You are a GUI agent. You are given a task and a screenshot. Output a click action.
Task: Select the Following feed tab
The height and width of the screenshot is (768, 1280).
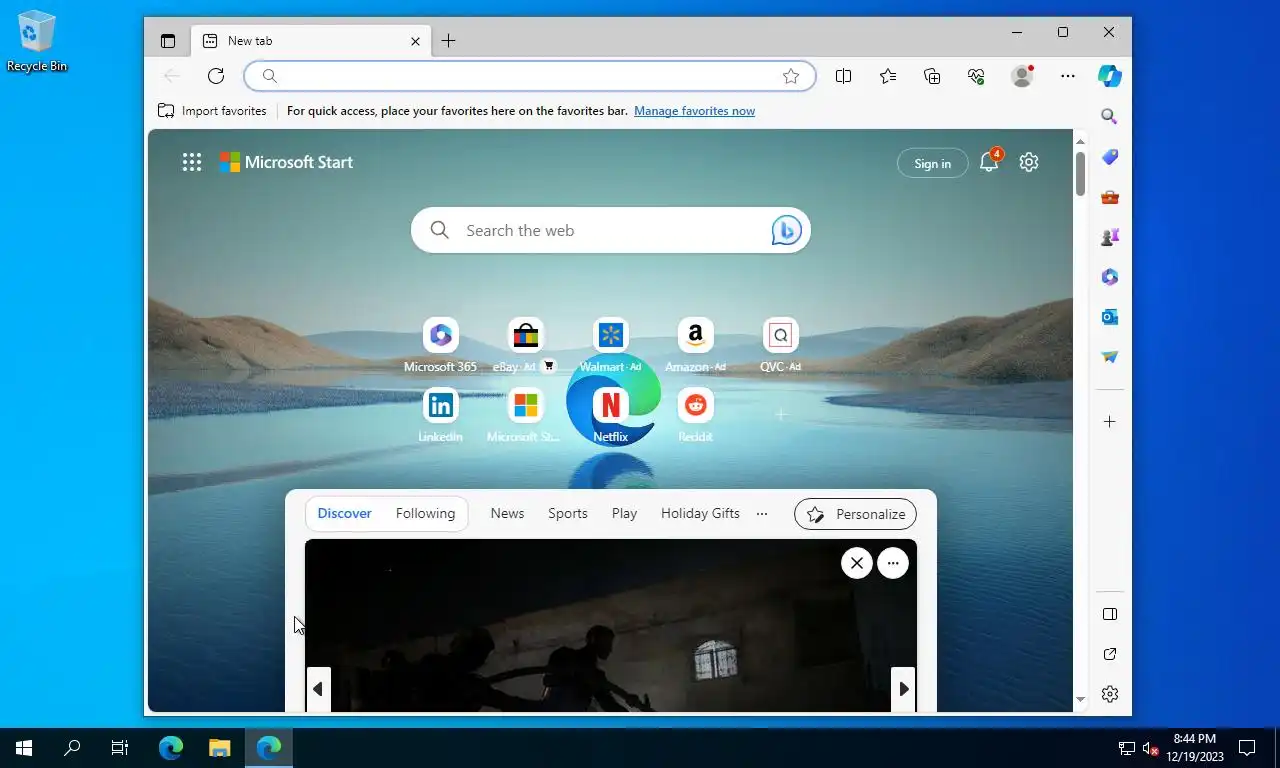click(x=425, y=513)
